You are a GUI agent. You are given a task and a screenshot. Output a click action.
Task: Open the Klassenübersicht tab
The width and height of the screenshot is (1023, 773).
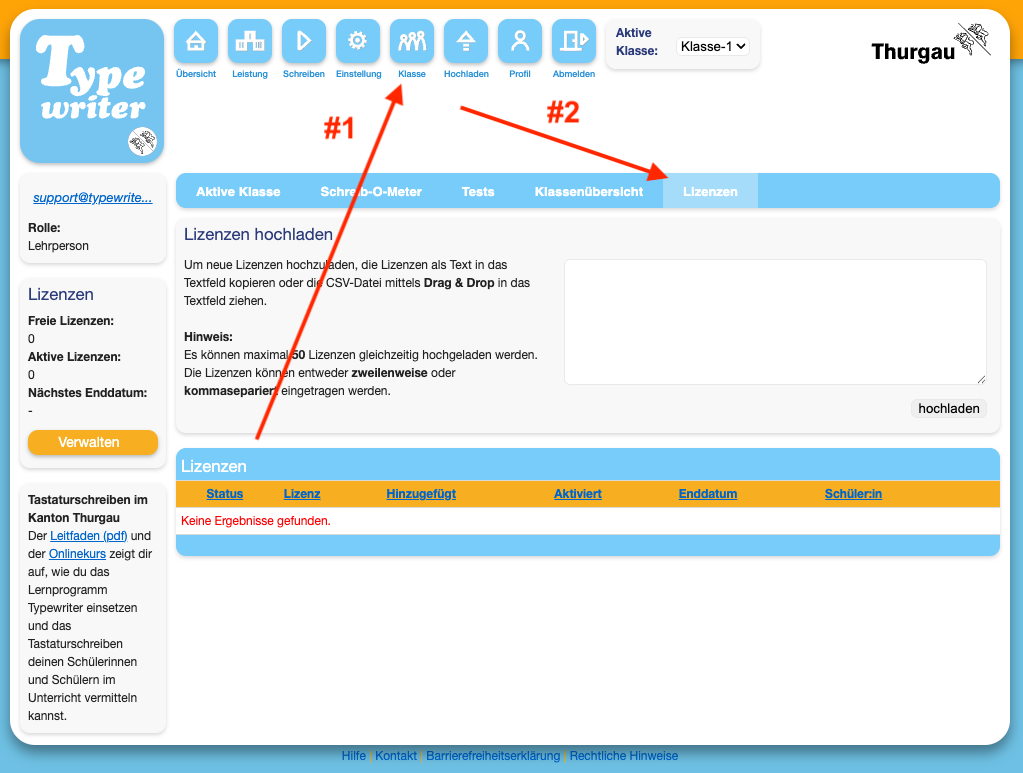point(589,192)
